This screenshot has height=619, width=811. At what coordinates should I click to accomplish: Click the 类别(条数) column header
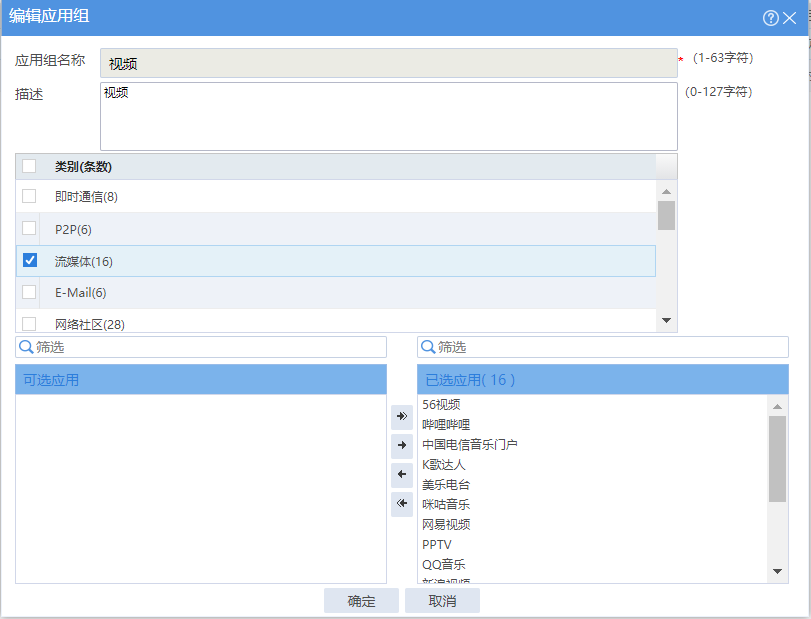click(x=83, y=167)
